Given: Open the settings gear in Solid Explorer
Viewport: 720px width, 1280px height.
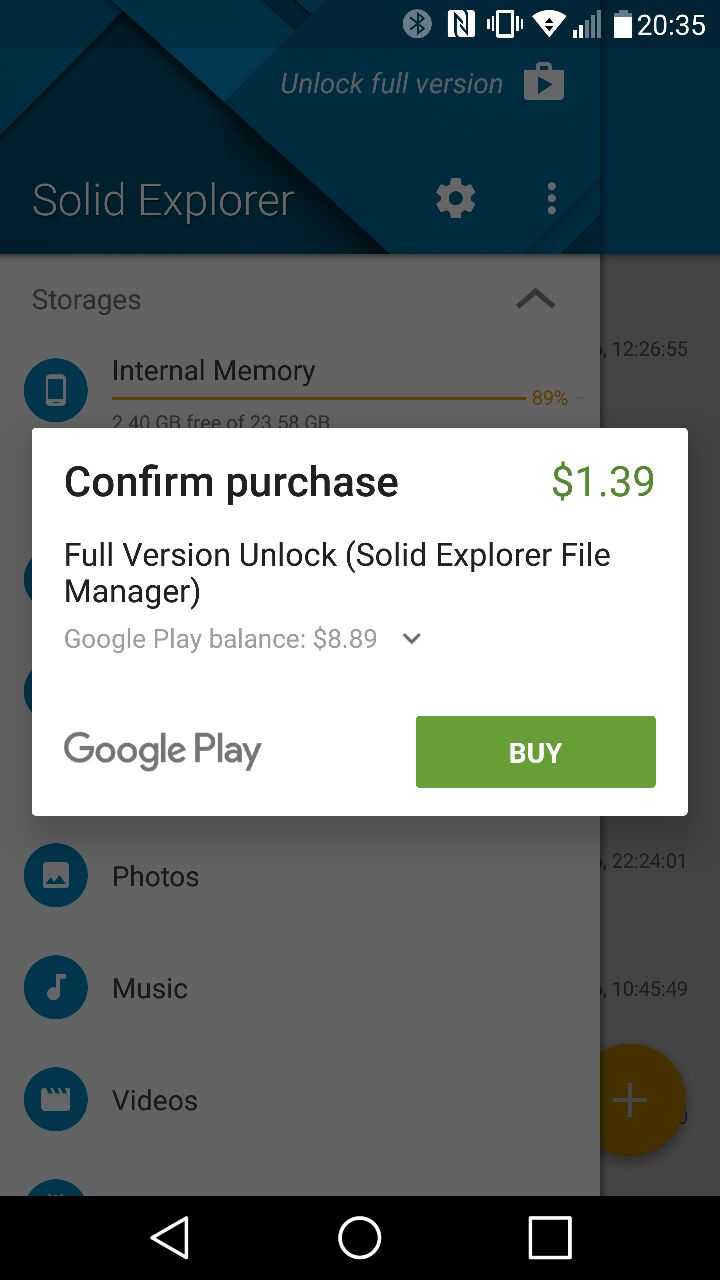Looking at the screenshot, I should pyautogui.click(x=456, y=198).
